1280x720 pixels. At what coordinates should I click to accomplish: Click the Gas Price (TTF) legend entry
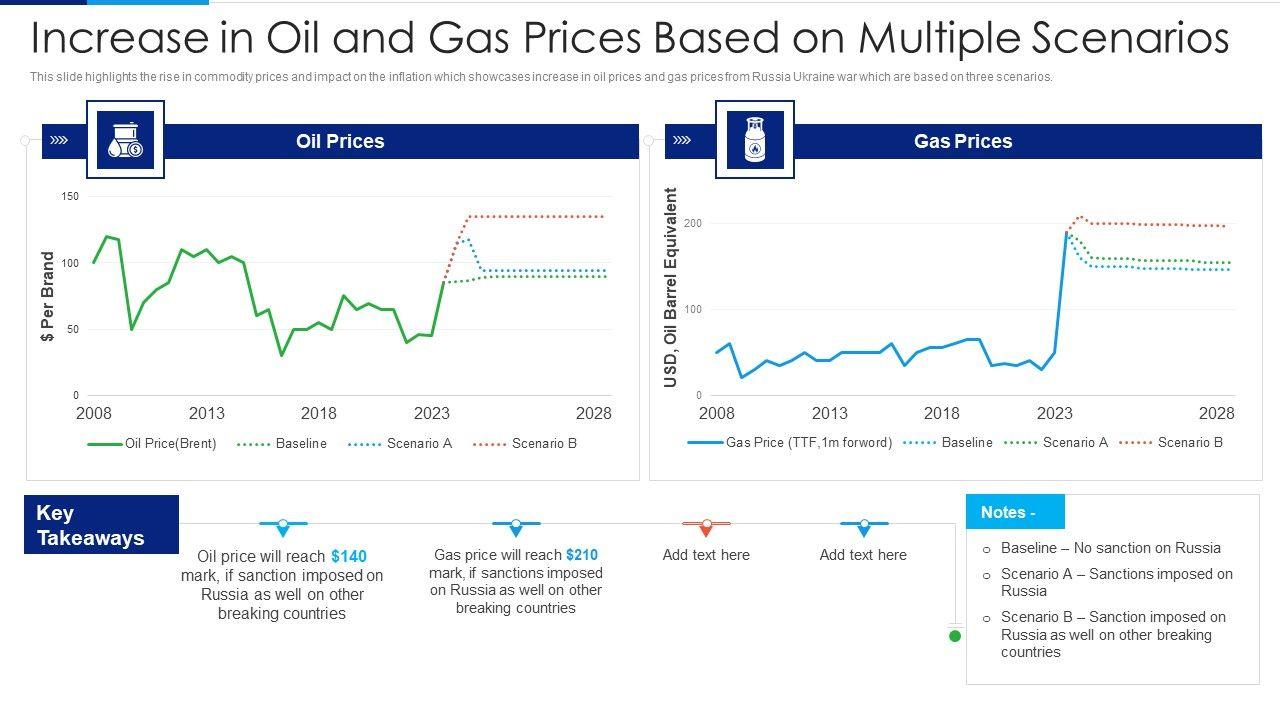click(x=790, y=443)
